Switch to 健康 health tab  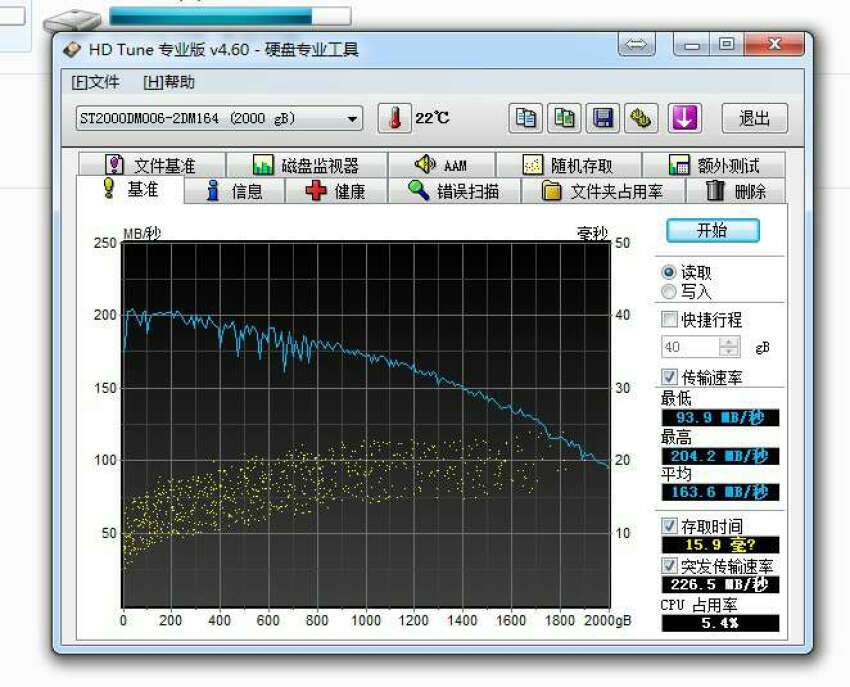pyautogui.click(x=336, y=191)
